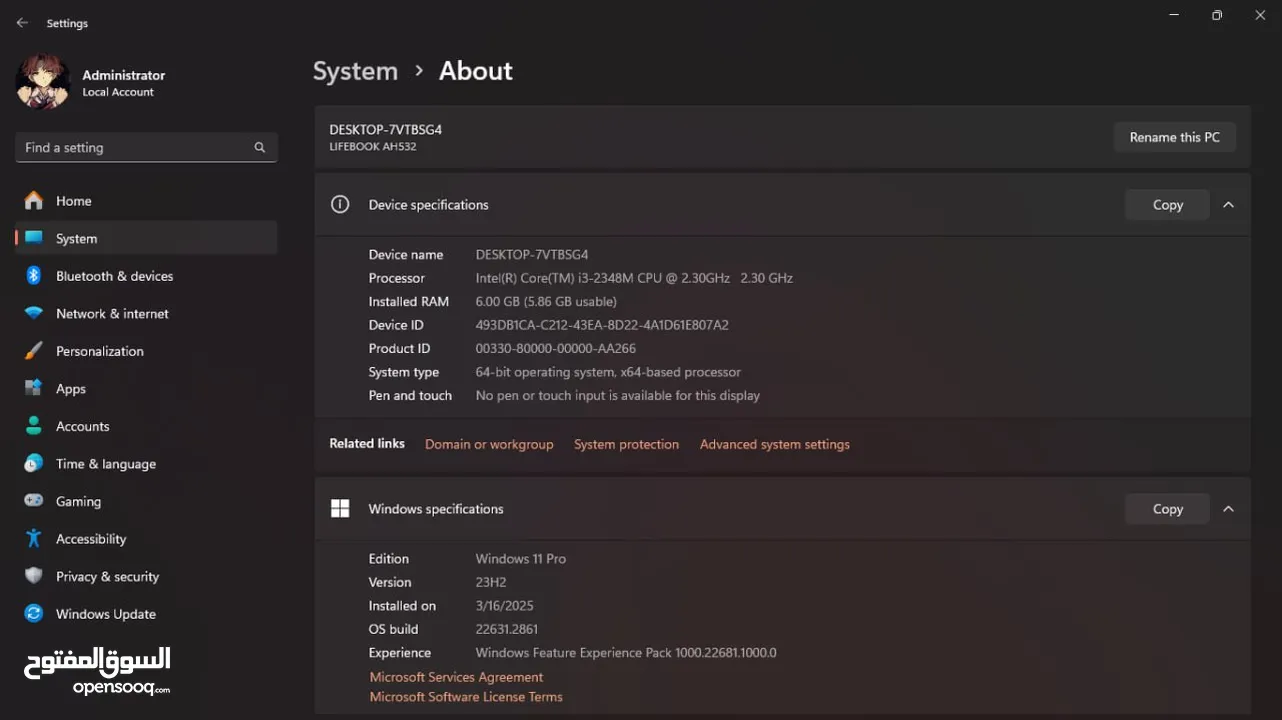This screenshot has width=1282, height=720.
Task: Select the OS build 22631.2861 value
Action: click(x=507, y=629)
